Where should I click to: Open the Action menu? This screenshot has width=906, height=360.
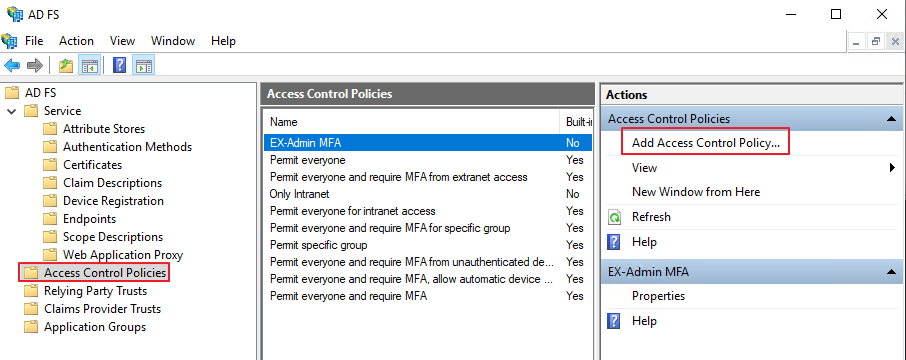coord(76,41)
